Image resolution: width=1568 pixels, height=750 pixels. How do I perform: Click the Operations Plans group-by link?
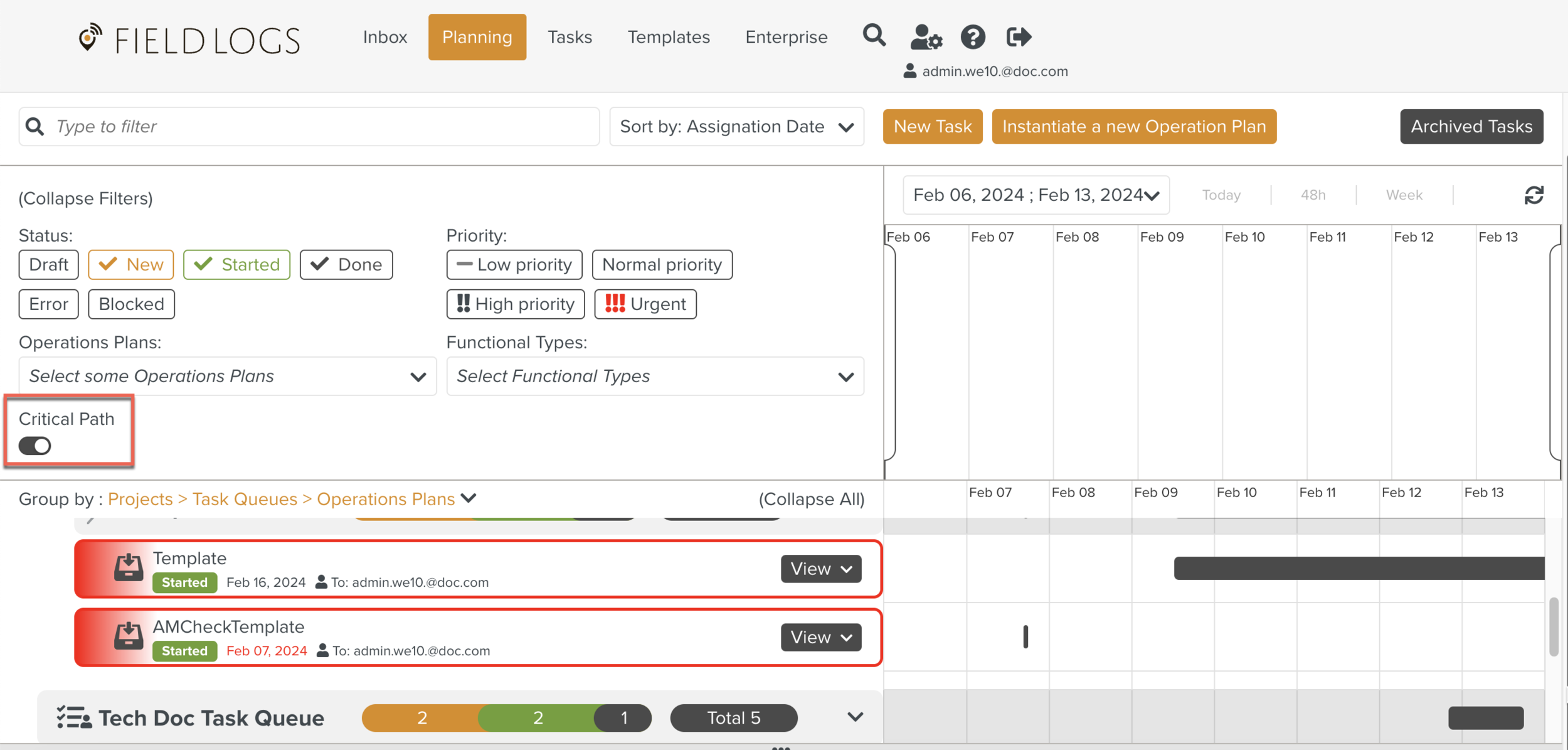coord(386,499)
